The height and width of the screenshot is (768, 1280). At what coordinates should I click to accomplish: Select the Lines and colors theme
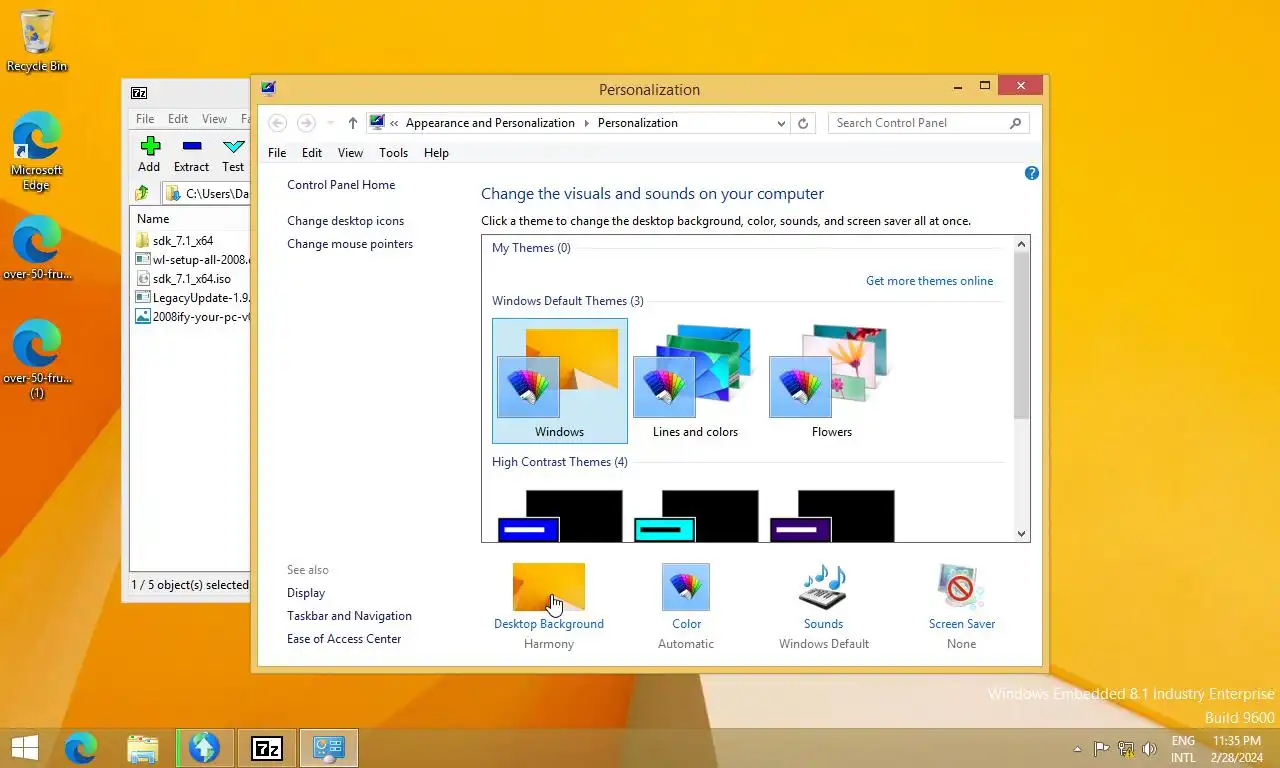[x=695, y=381]
